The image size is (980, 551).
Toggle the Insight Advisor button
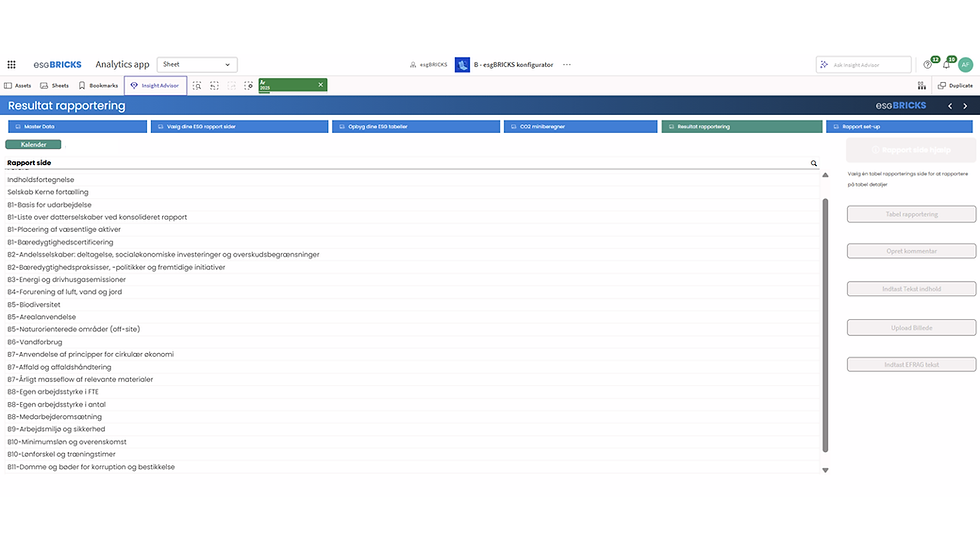pos(156,86)
